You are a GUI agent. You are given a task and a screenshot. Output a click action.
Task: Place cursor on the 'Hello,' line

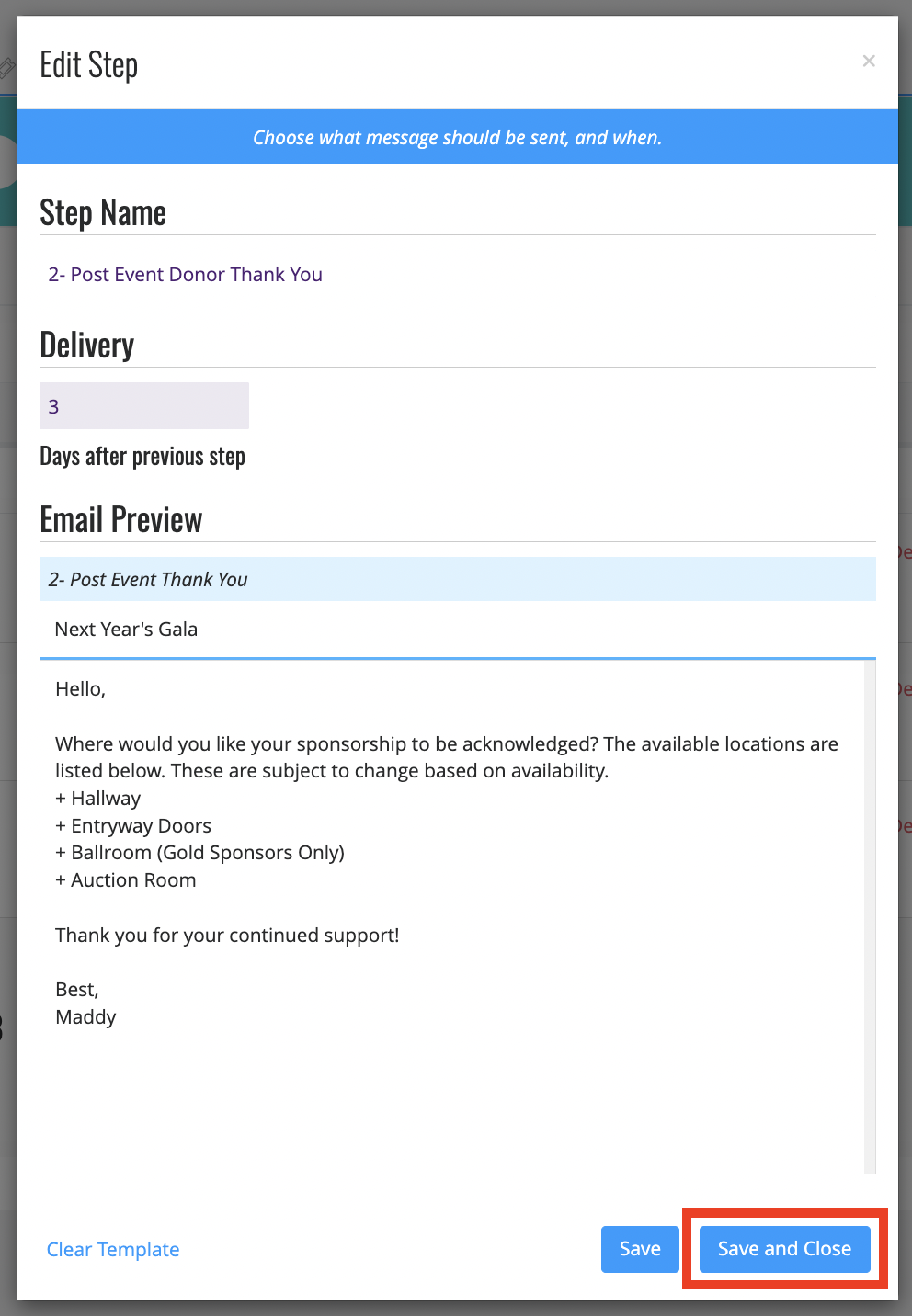(x=81, y=689)
